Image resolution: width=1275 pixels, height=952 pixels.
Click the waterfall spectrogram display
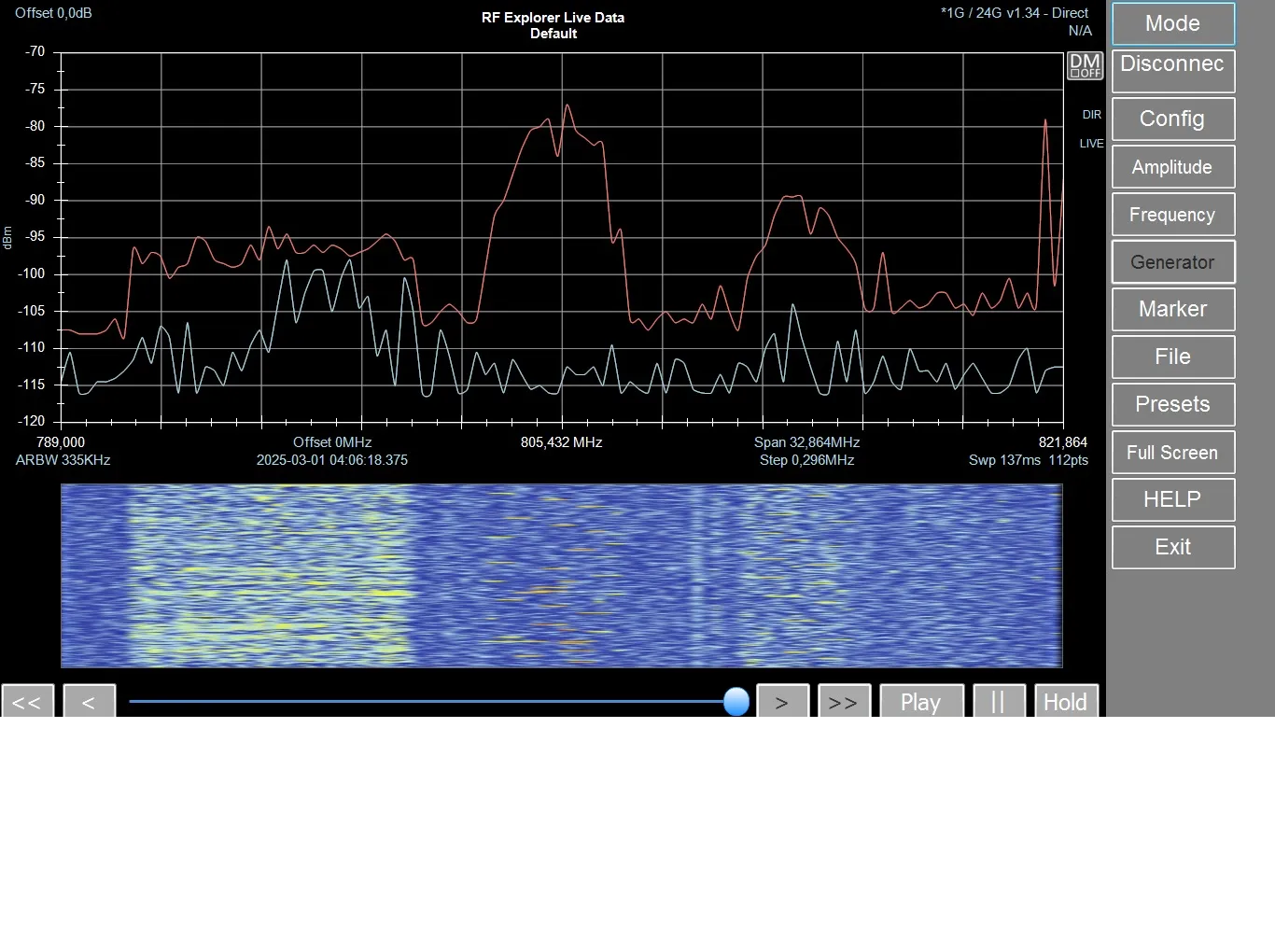(562, 575)
